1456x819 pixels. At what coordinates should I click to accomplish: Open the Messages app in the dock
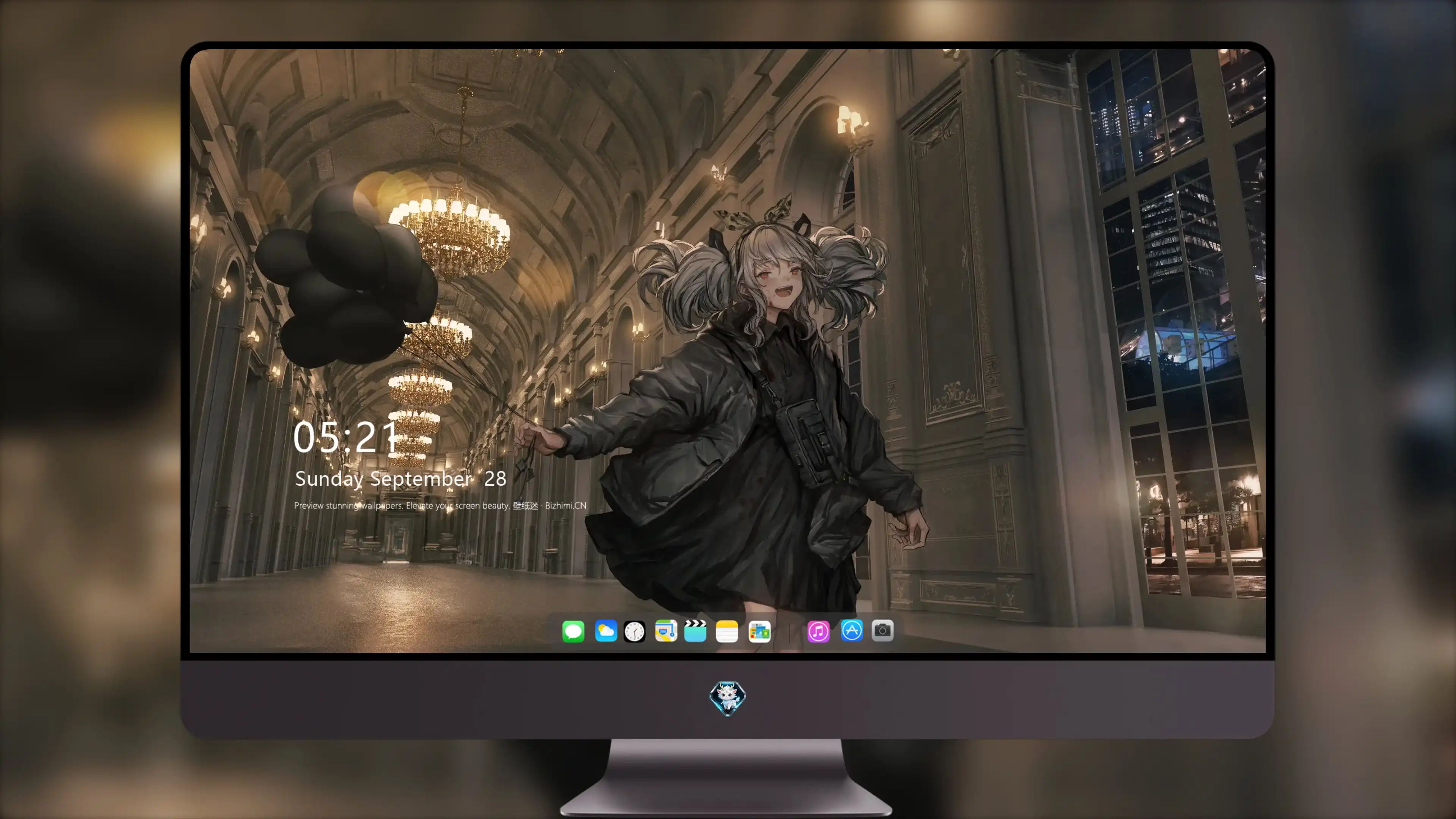(573, 631)
